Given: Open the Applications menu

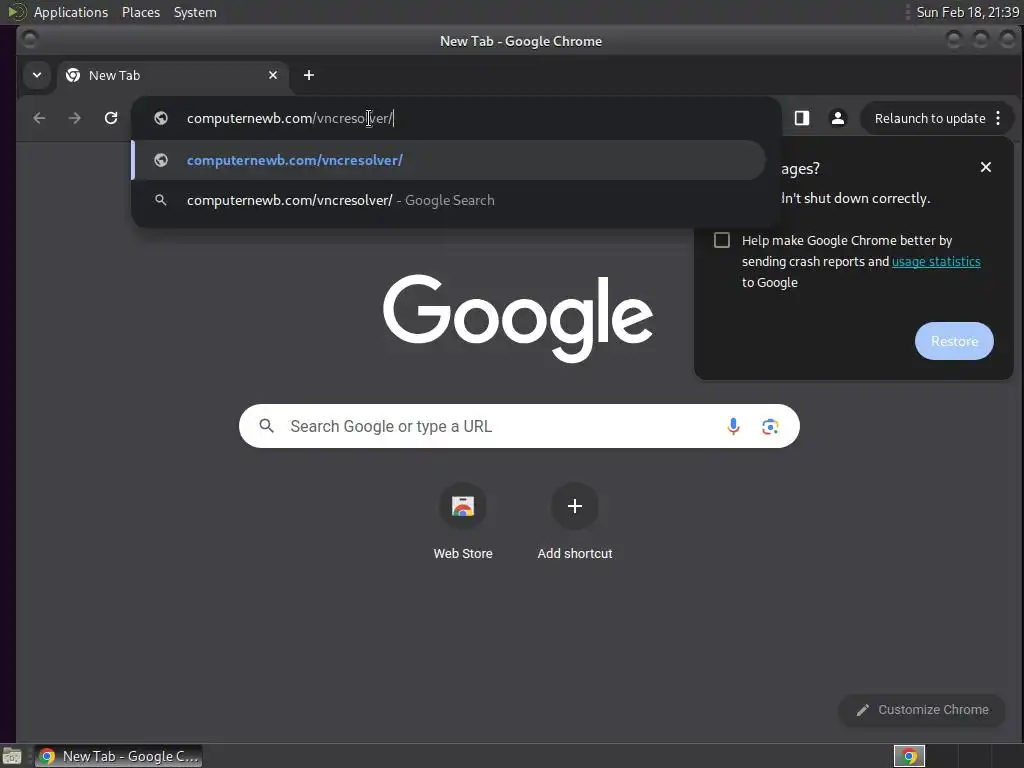Looking at the screenshot, I should [x=71, y=12].
